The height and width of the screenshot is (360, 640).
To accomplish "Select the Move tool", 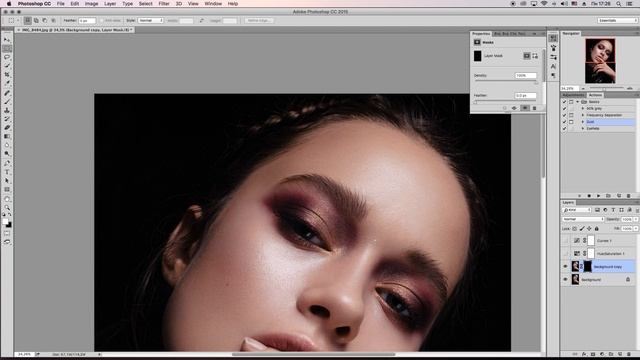I will [x=7, y=40].
